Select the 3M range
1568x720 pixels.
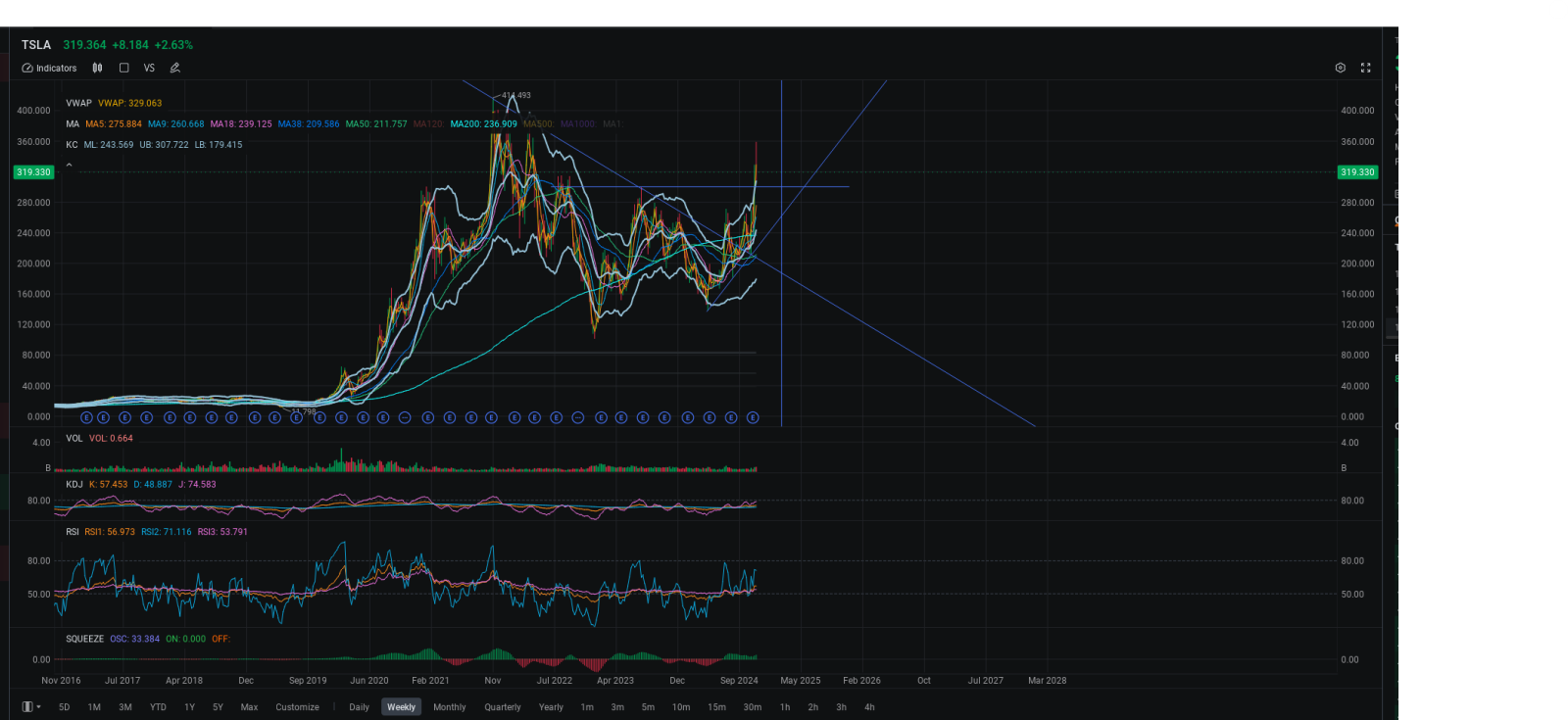click(x=125, y=707)
